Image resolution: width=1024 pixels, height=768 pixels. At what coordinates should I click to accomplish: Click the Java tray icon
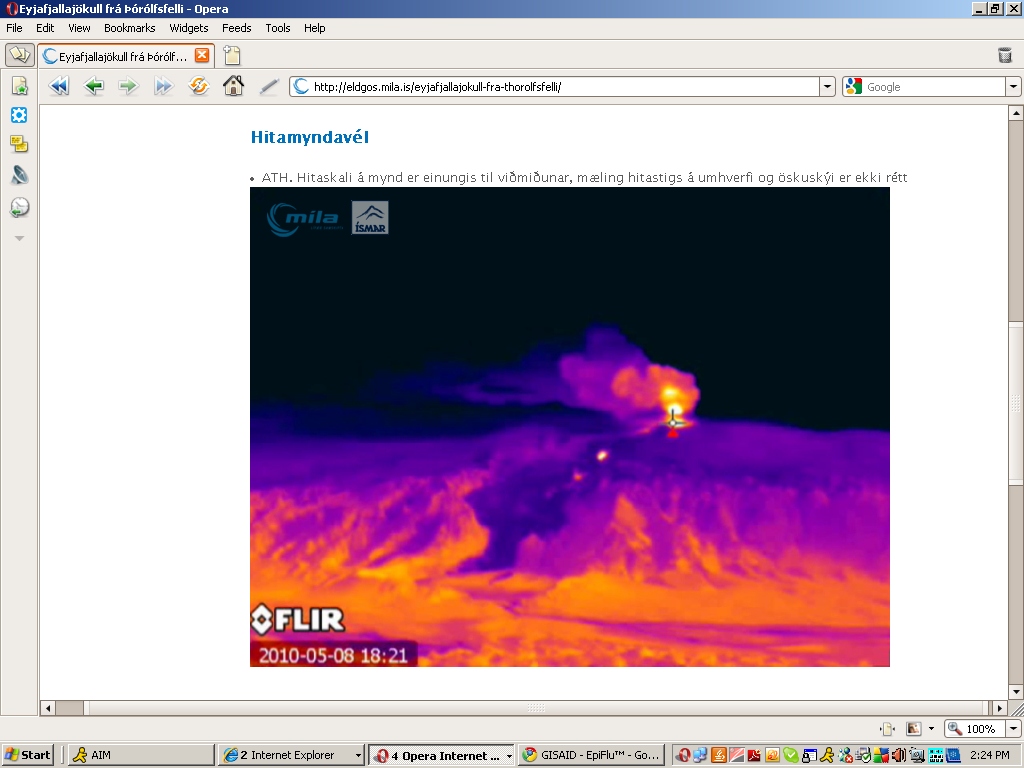tap(719, 756)
